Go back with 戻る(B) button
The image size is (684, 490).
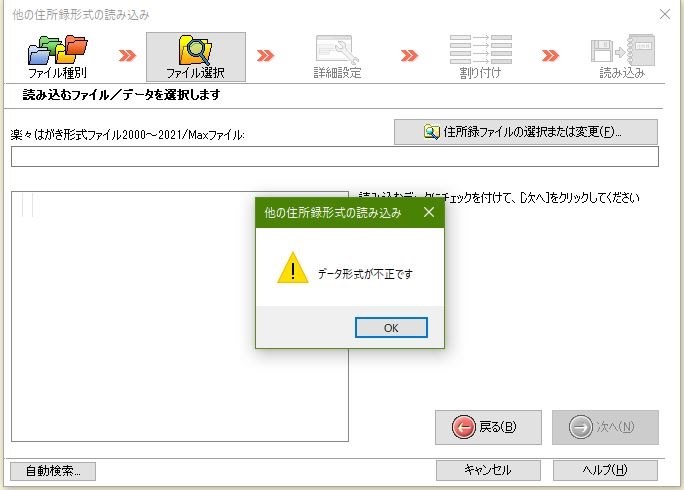click(x=488, y=427)
